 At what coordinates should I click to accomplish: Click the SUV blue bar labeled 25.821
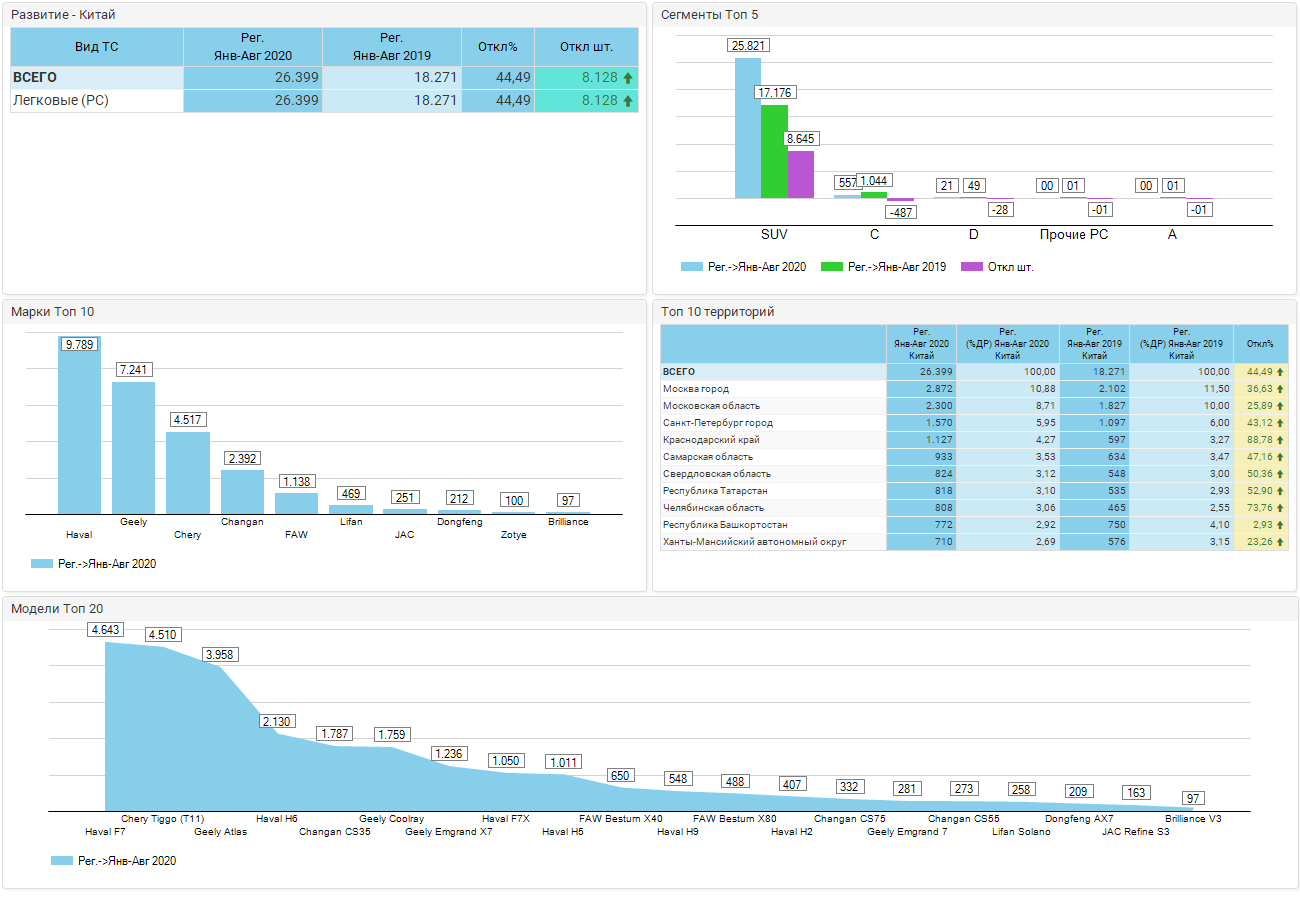pos(748,128)
